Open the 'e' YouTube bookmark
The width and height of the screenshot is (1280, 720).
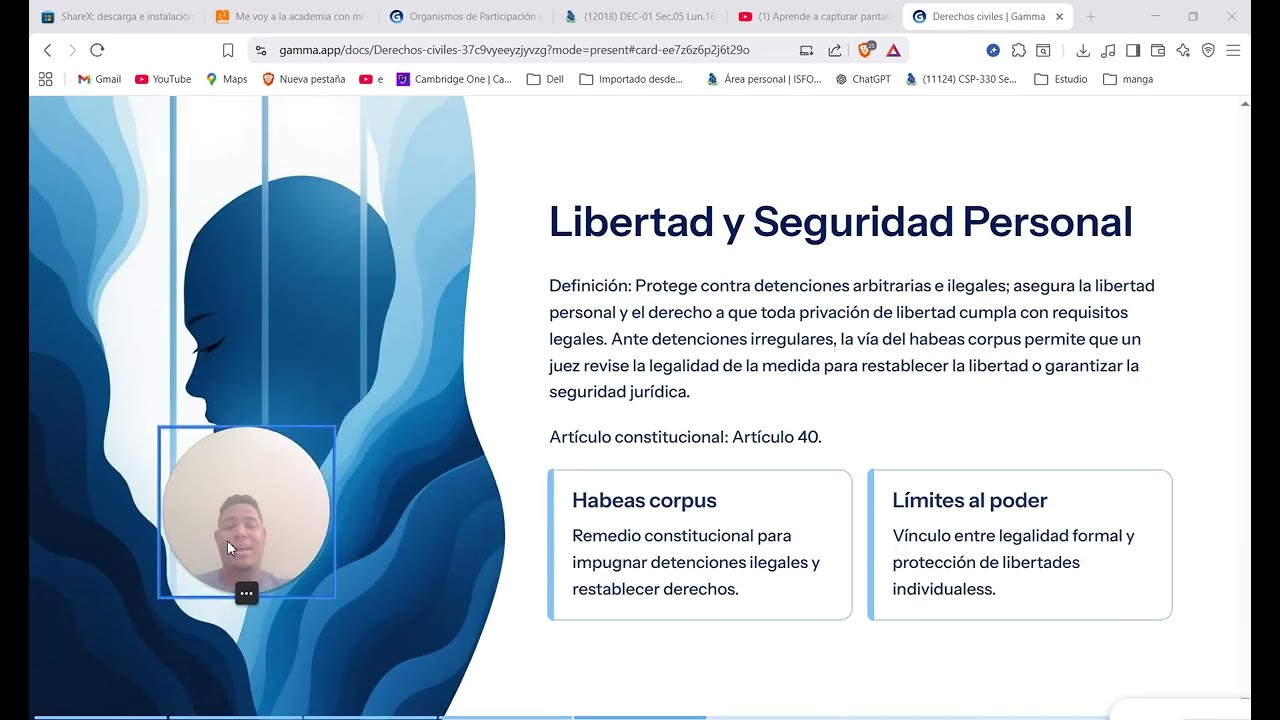[371, 79]
